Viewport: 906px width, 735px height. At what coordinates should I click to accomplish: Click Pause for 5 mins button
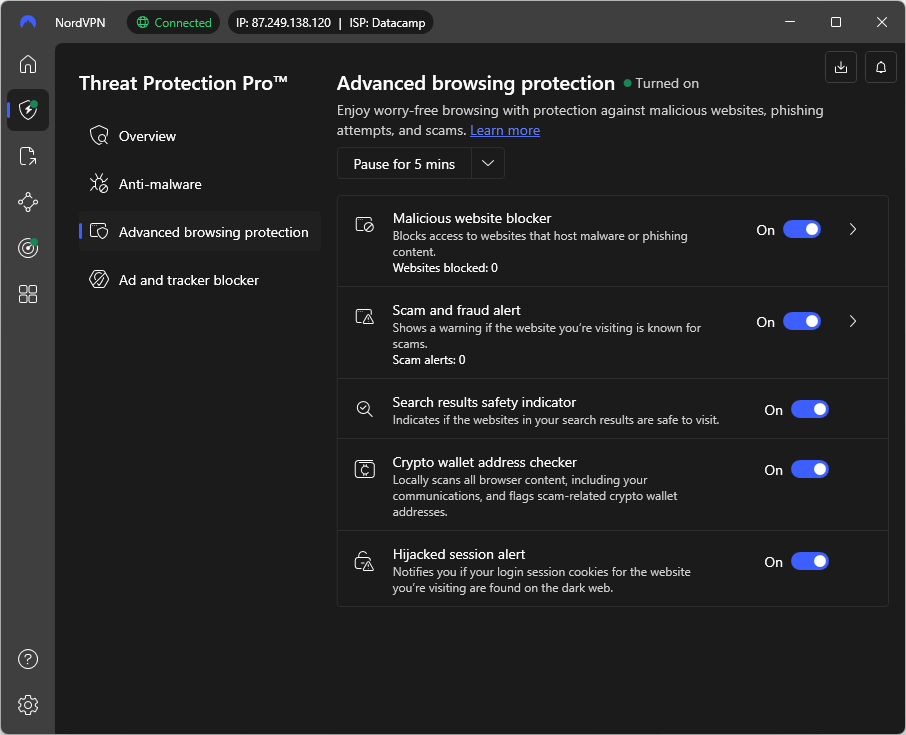point(404,164)
